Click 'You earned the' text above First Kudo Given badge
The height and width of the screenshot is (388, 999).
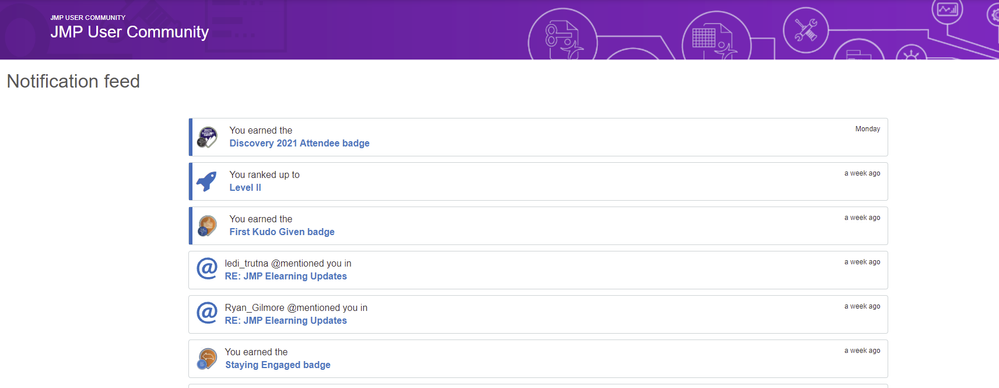tap(261, 219)
